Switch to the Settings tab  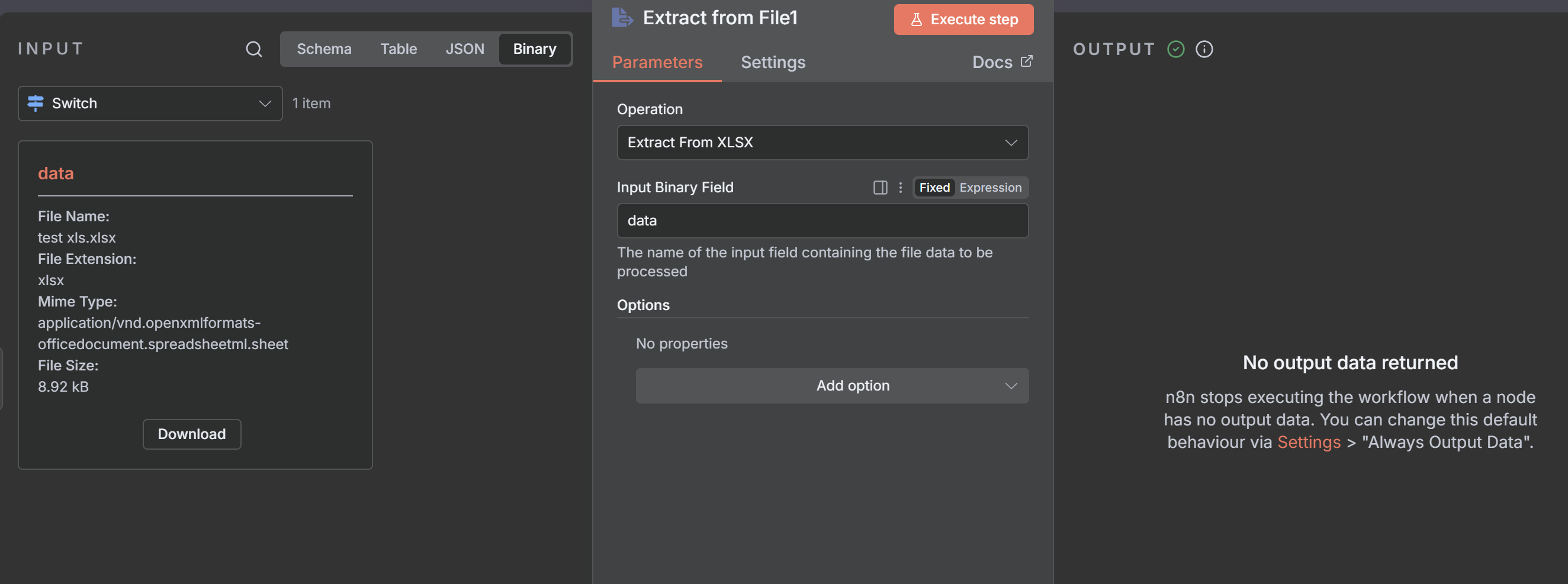pos(772,62)
